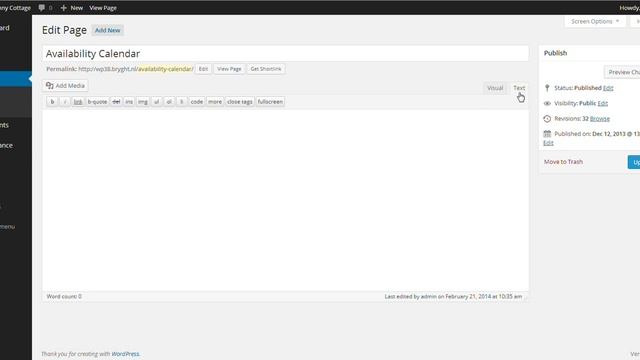Insert code tag with code button
Viewport: 640px width, 360px height.
click(x=197, y=102)
